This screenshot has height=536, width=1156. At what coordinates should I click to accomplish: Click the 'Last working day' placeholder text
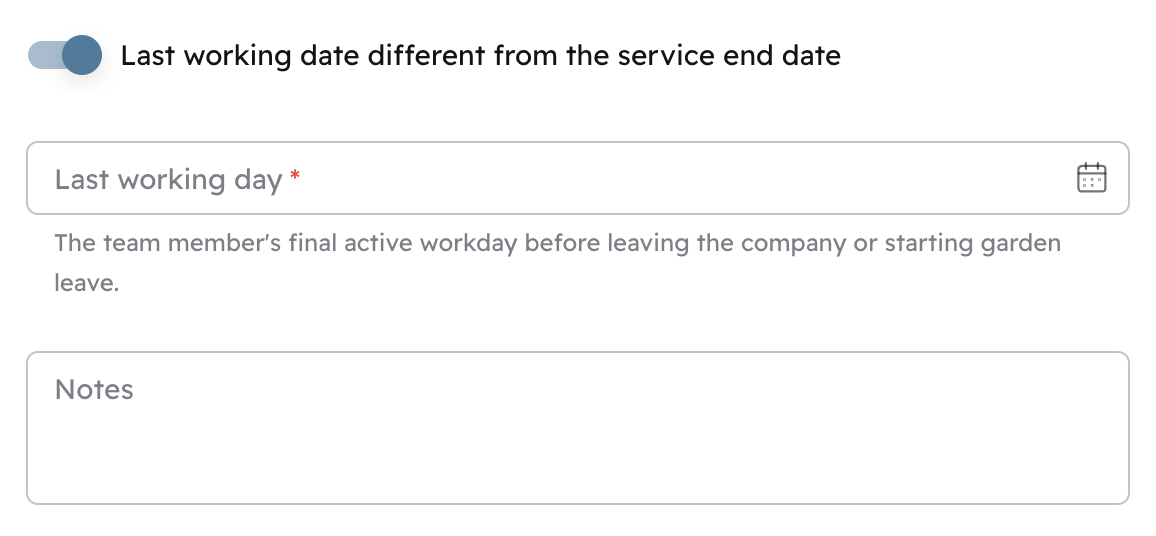[168, 180]
